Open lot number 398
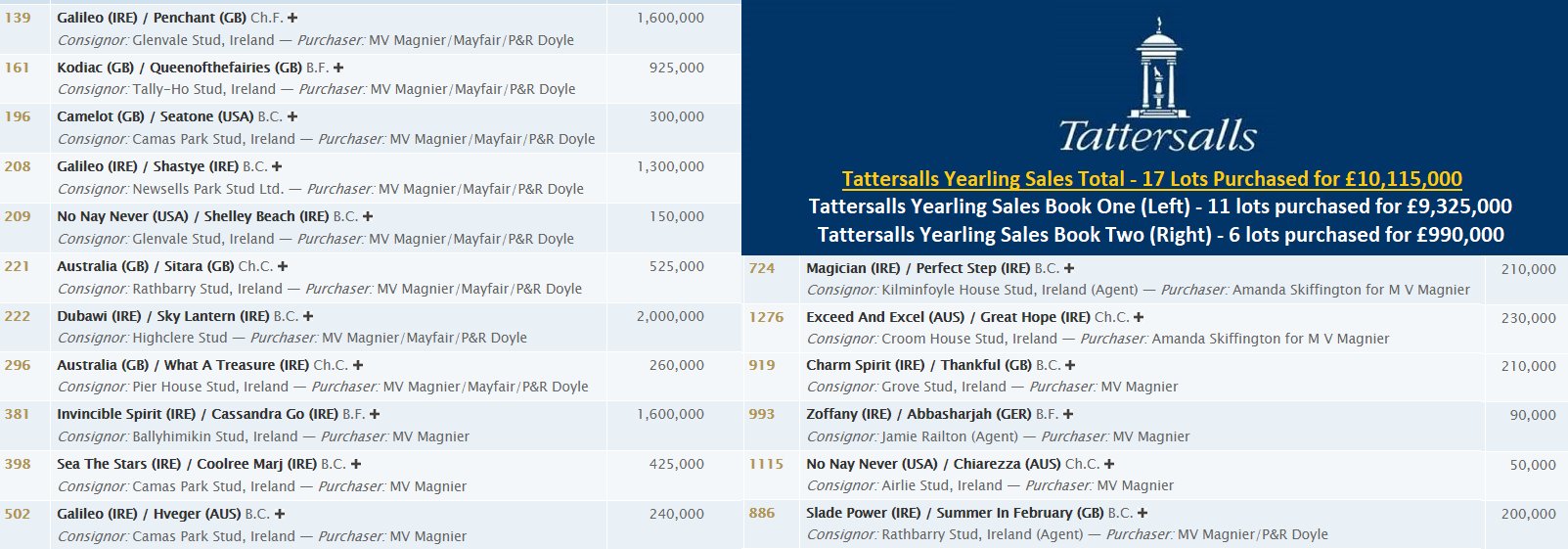Viewport: 1568px width, 549px height. tap(18, 465)
